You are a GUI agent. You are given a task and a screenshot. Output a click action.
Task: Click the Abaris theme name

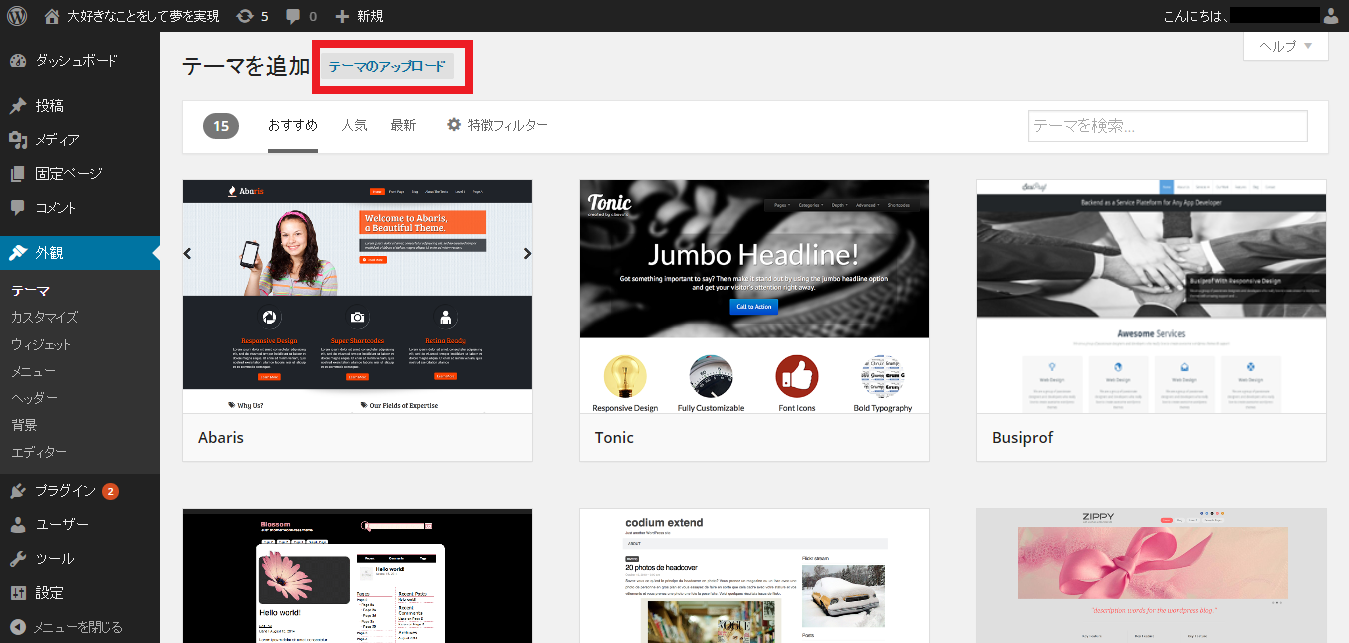coord(221,438)
